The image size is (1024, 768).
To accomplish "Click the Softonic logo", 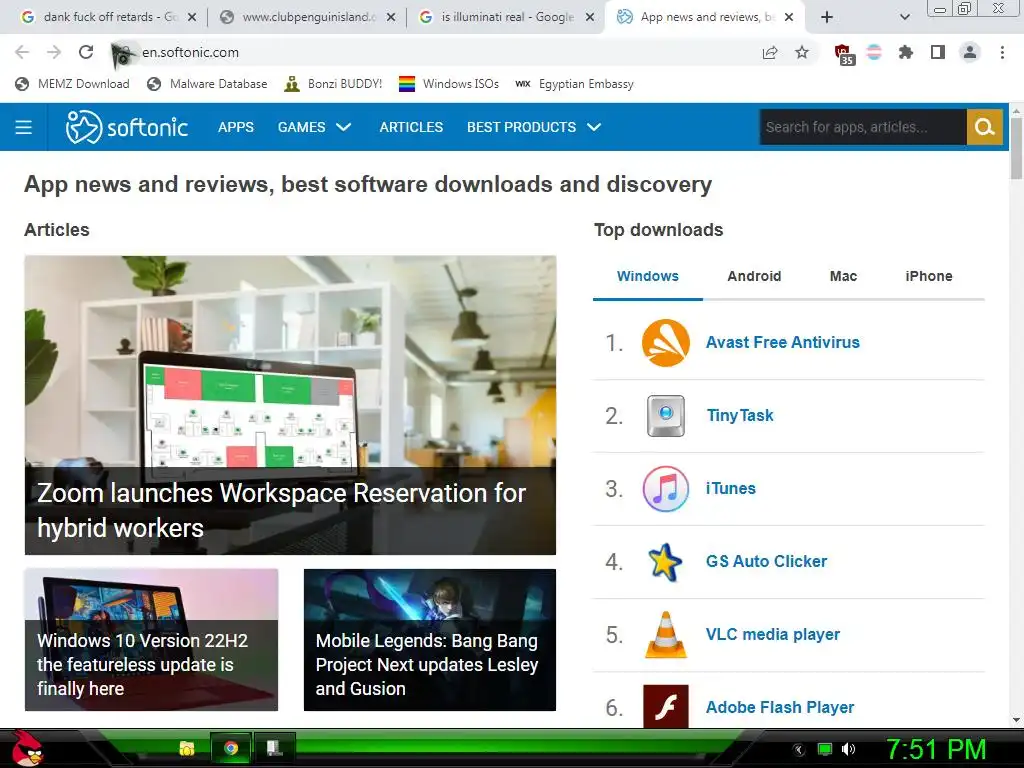I will point(127,127).
